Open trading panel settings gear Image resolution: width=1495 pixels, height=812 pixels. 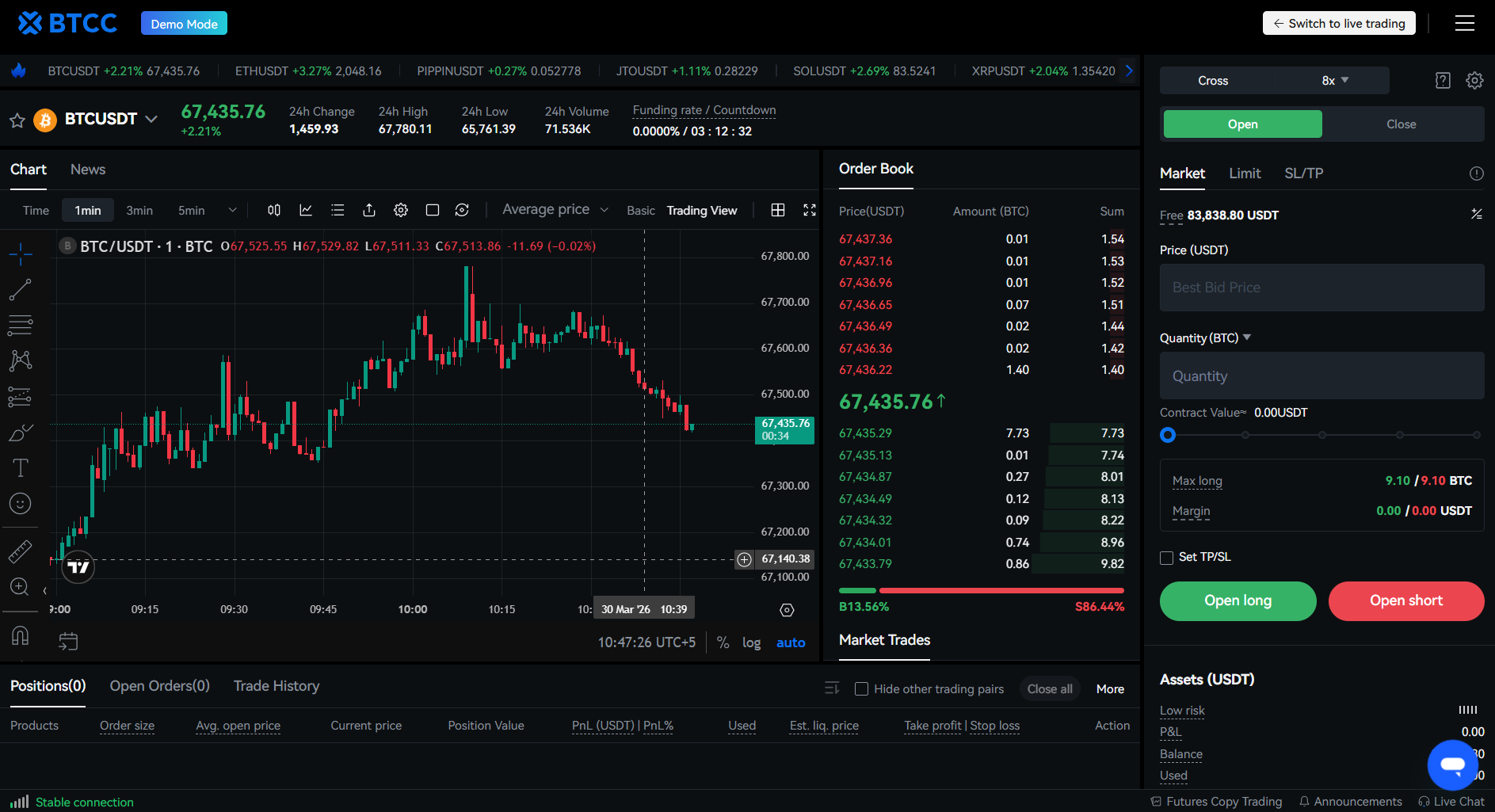[x=1474, y=80]
